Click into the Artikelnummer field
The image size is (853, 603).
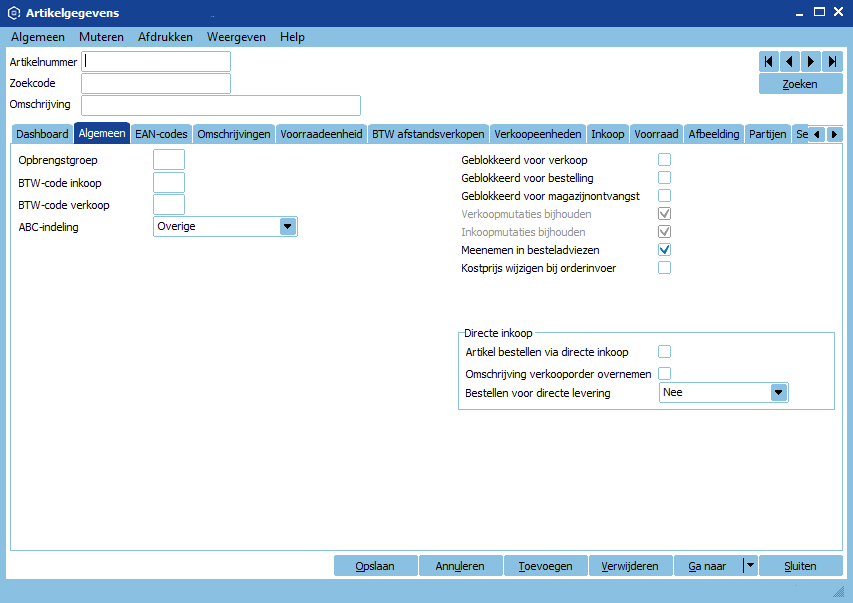(156, 62)
